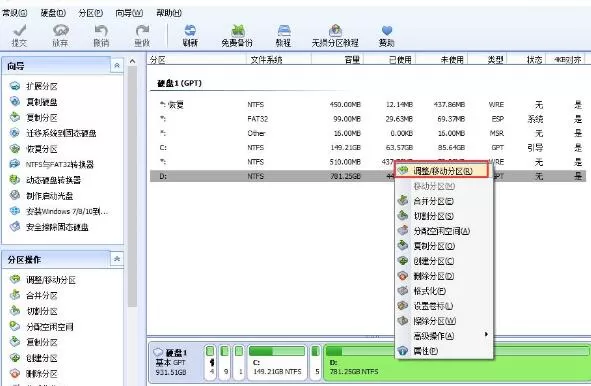Collapse the 向导 panel header chevron

tap(117, 66)
